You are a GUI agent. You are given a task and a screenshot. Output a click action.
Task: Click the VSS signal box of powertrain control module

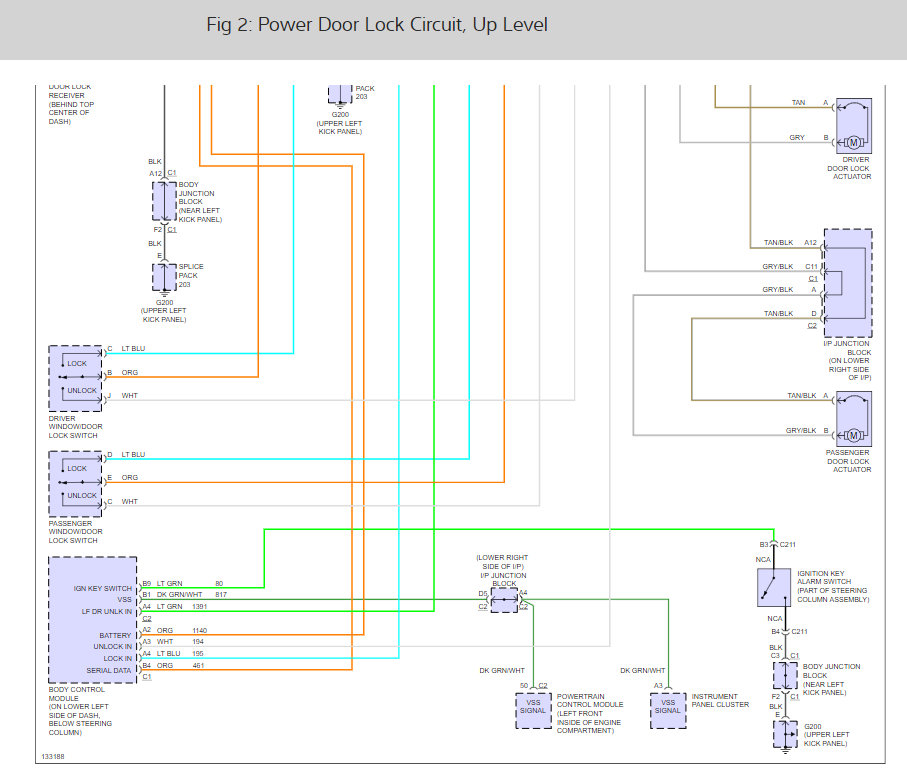point(533,710)
